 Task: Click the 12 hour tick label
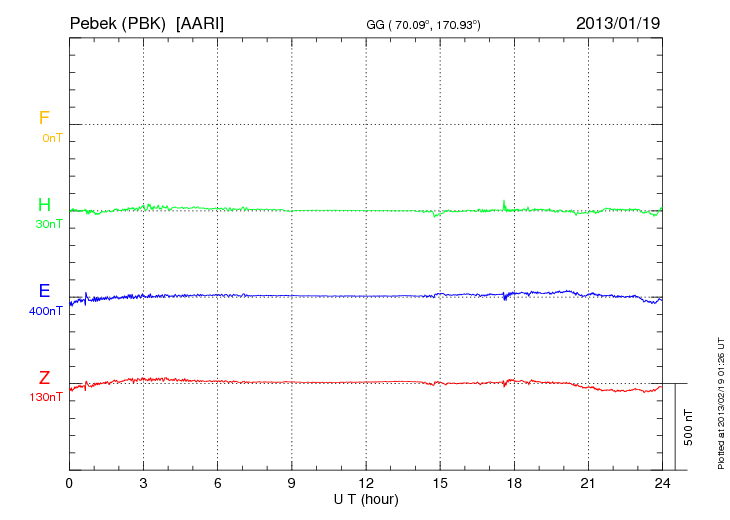tap(366, 483)
